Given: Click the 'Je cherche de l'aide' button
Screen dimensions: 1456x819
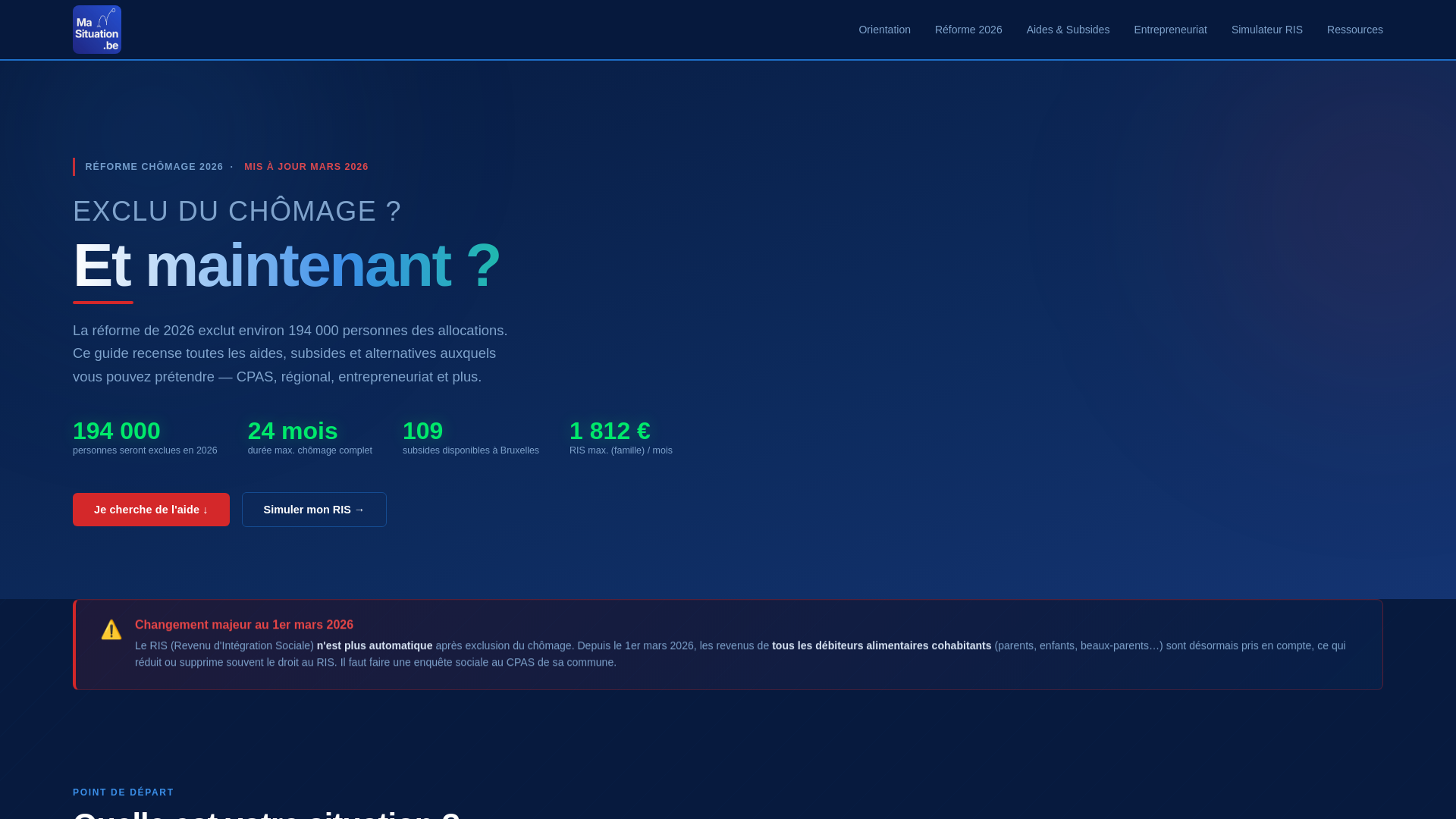Looking at the screenshot, I should (151, 510).
